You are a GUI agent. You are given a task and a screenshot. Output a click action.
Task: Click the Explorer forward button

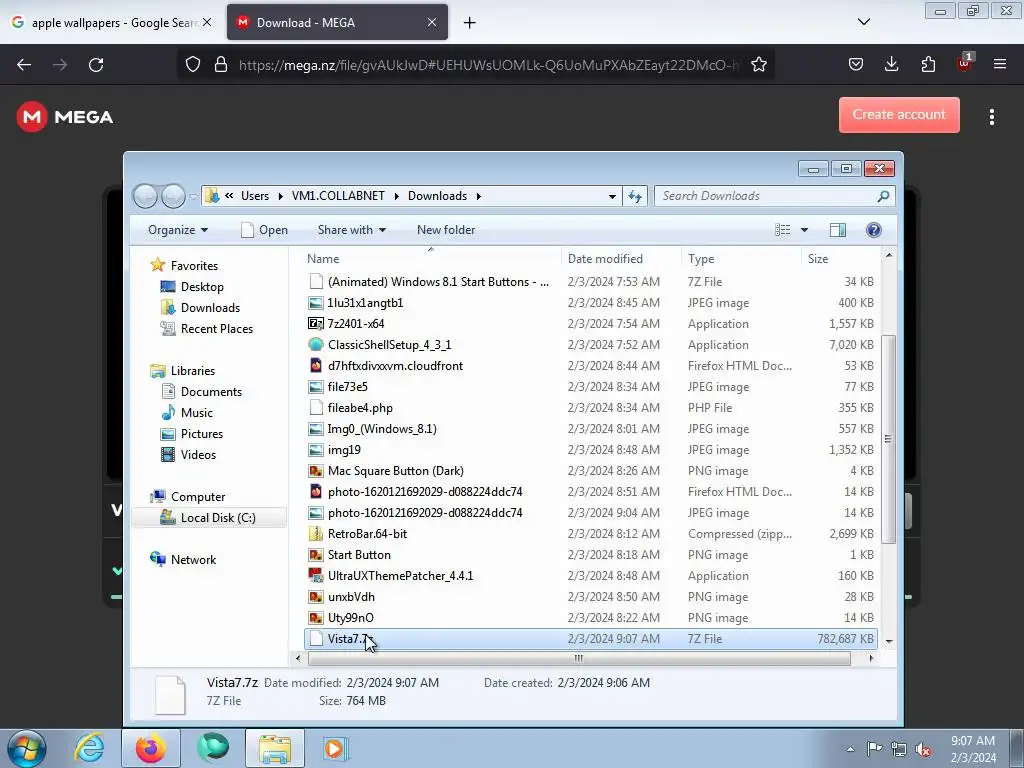click(x=173, y=196)
